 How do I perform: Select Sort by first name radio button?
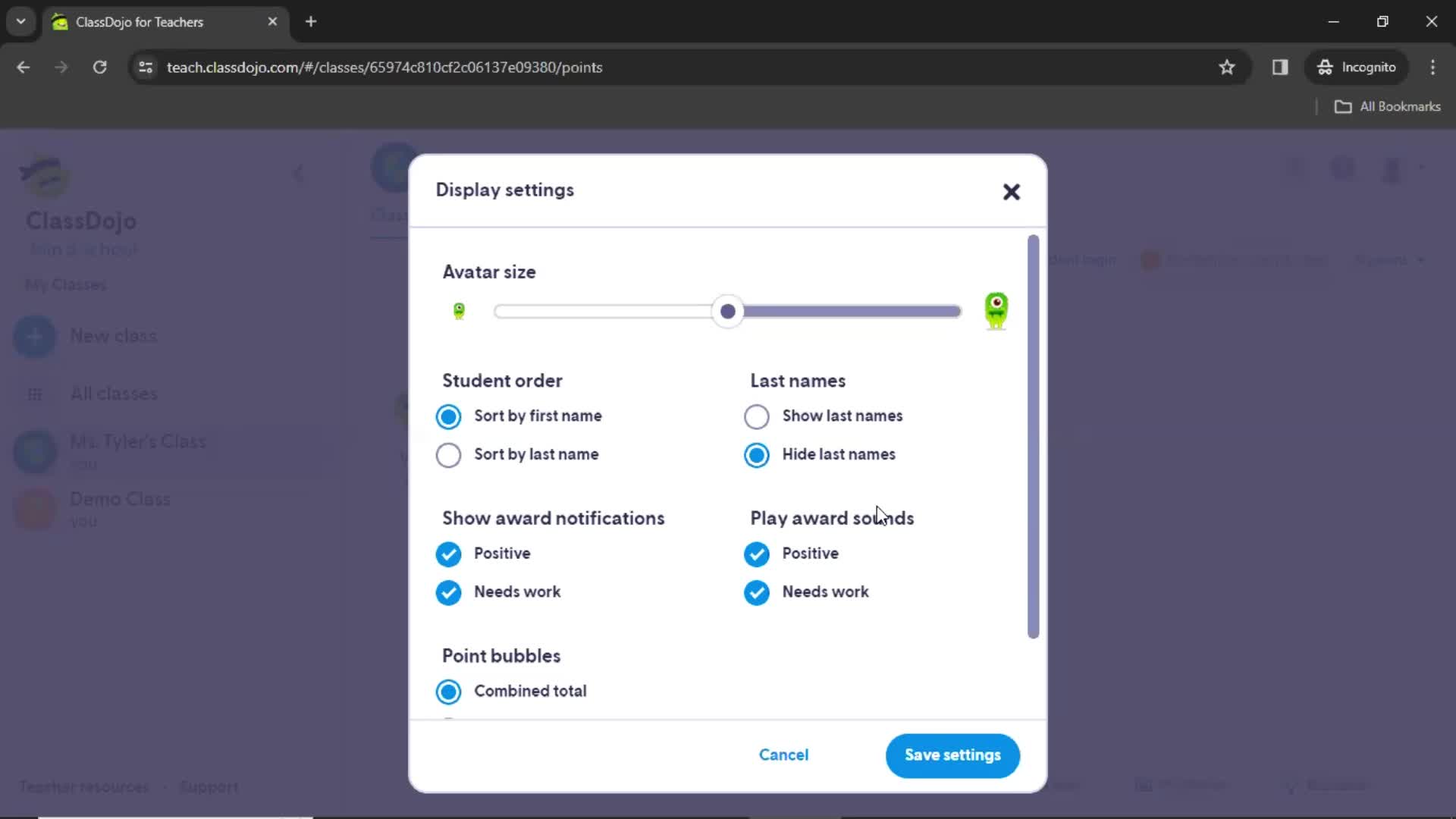448,416
